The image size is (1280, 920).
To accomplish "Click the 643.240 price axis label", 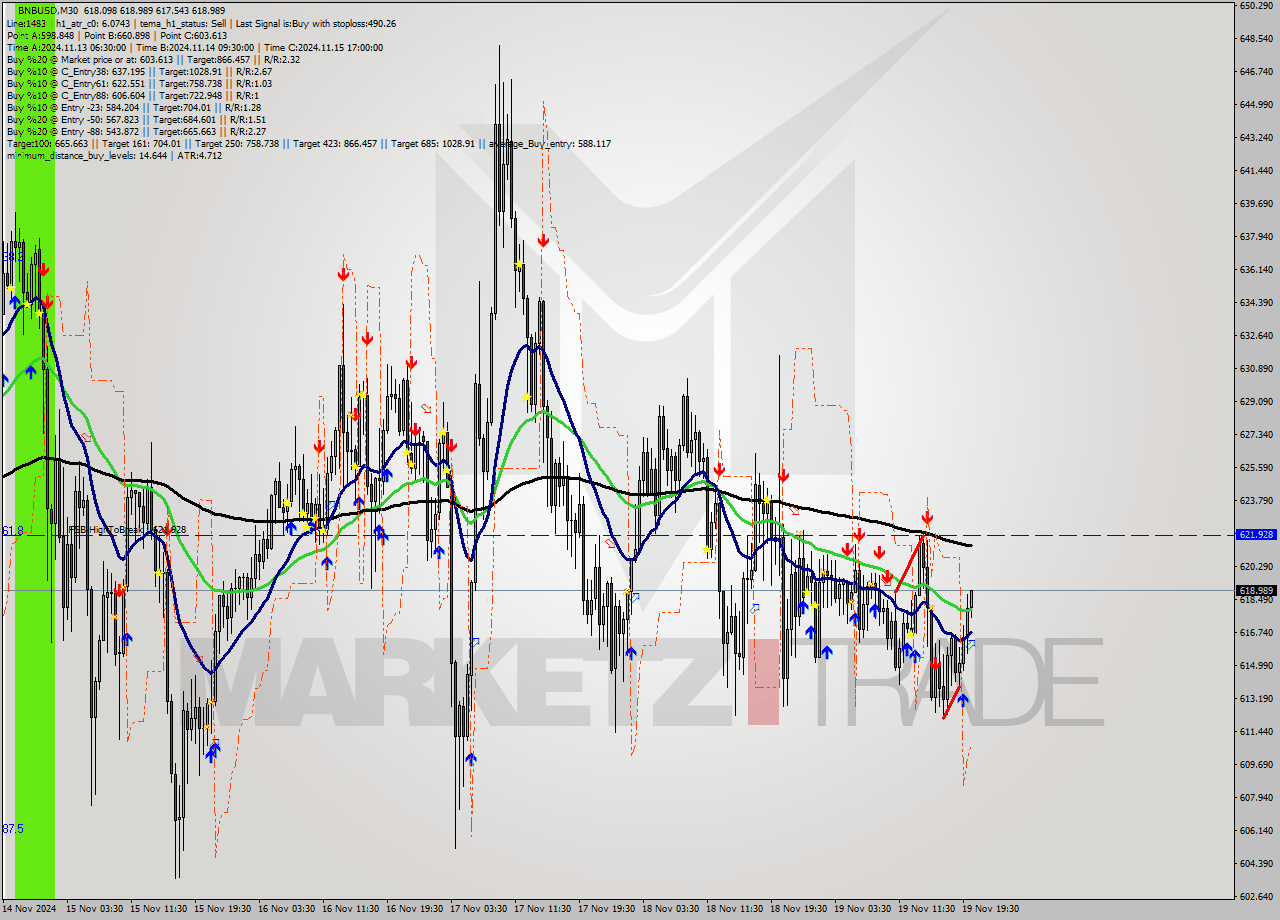I will [x=1255, y=138].
